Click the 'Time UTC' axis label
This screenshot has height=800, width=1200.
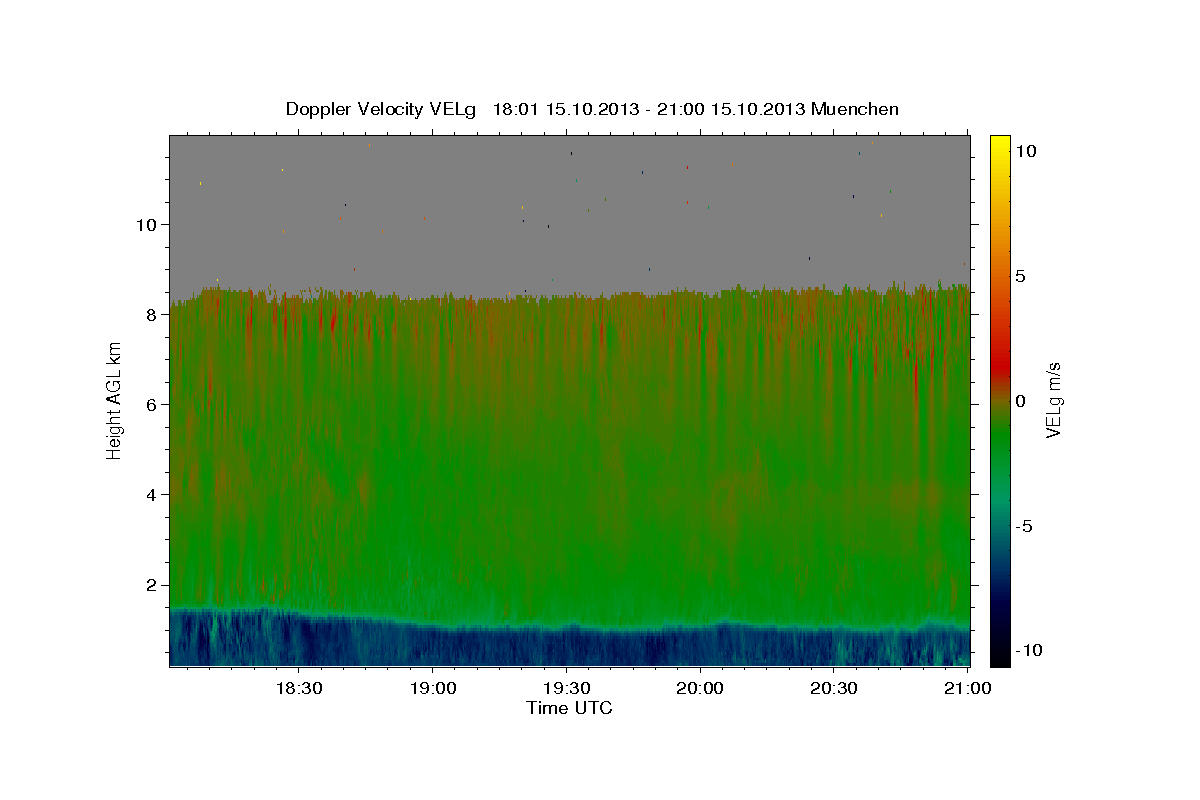coord(569,708)
